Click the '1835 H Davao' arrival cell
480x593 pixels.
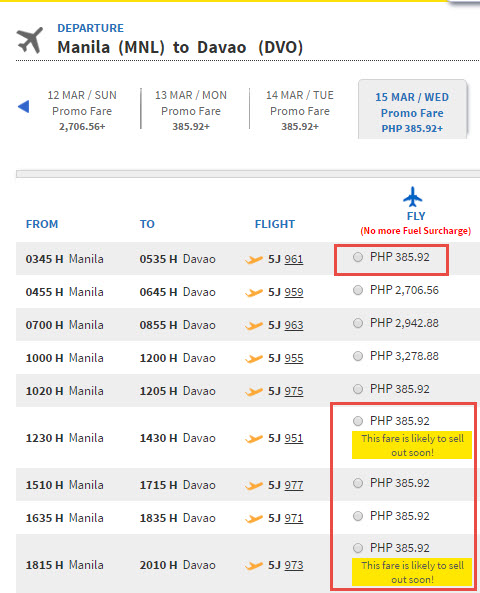(x=177, y=518)
